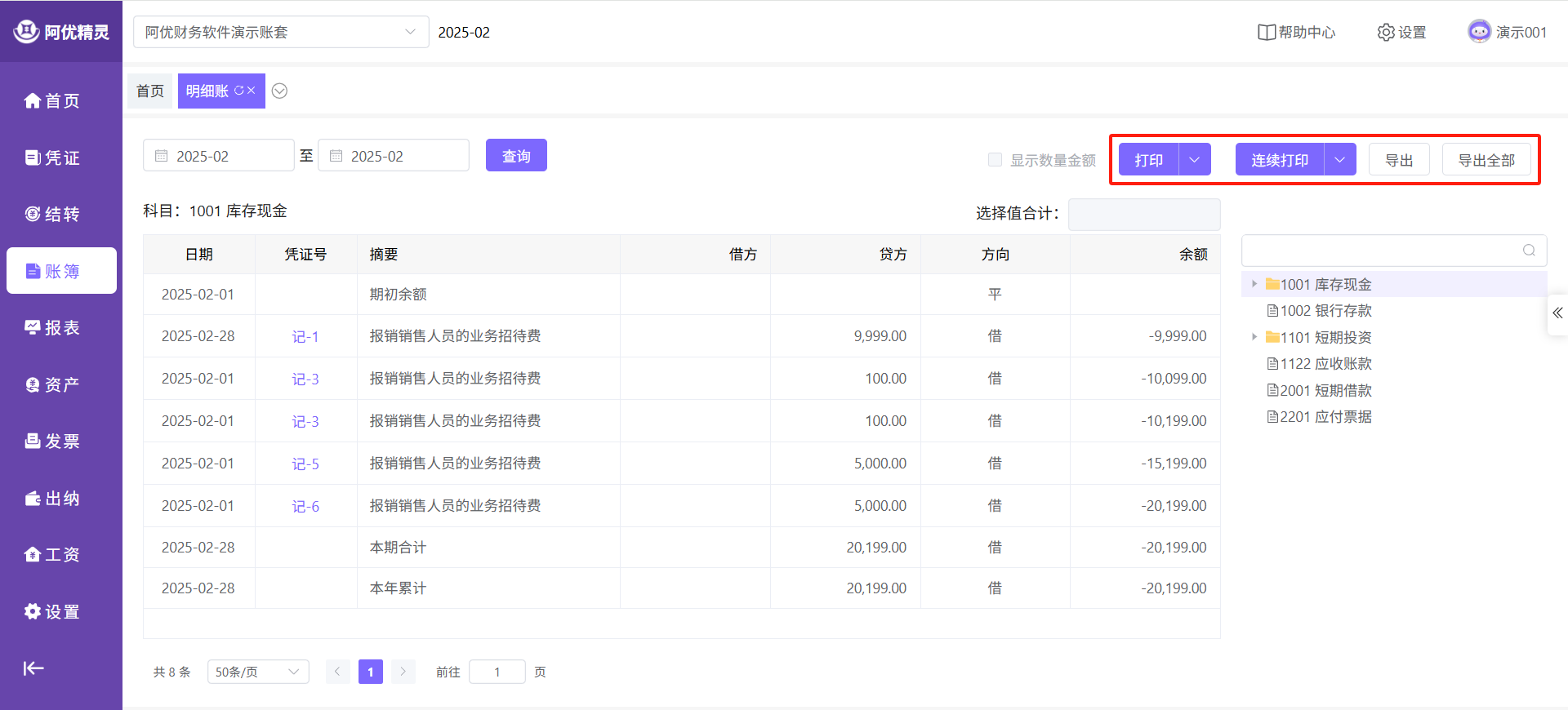Screen dimensions: 1568x710
Task: Close the 明细账 tab
Action: click(252, 91)
